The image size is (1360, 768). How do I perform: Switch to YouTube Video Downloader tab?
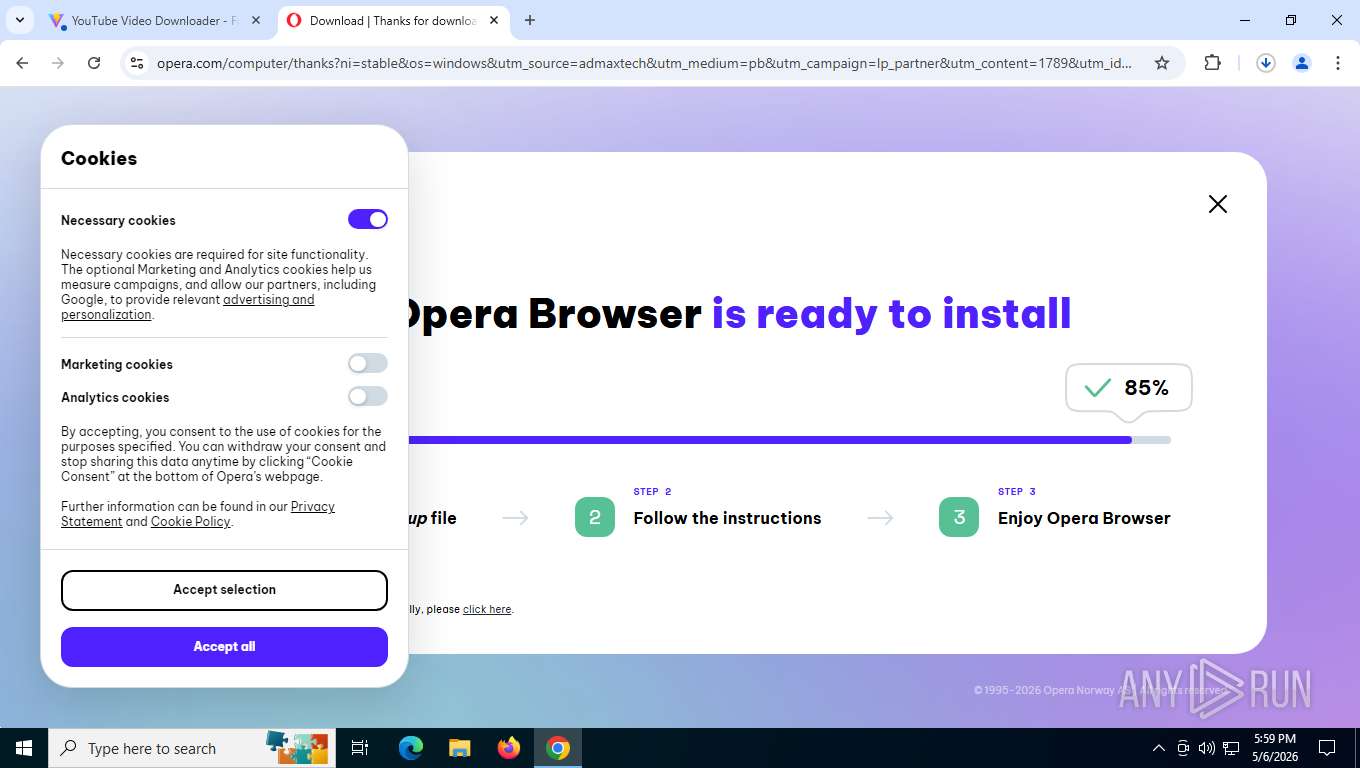click(x=155, y=20)
